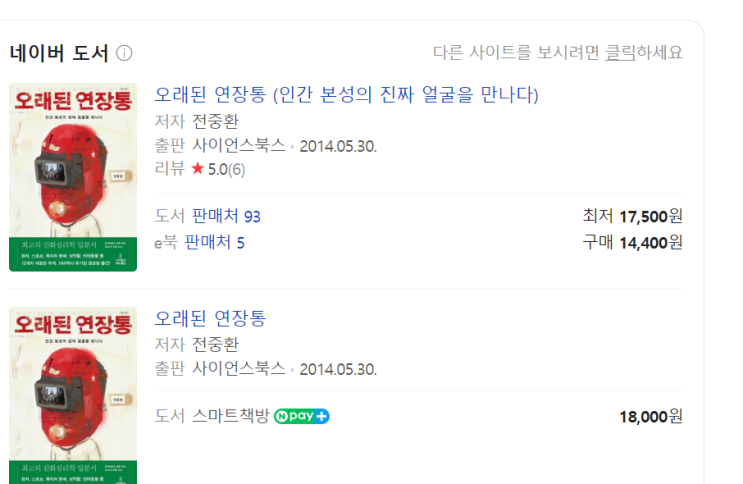The image size is (743, 484).
Task: Open the first 오래된 연장통 book cover
Action: point(73,177)
